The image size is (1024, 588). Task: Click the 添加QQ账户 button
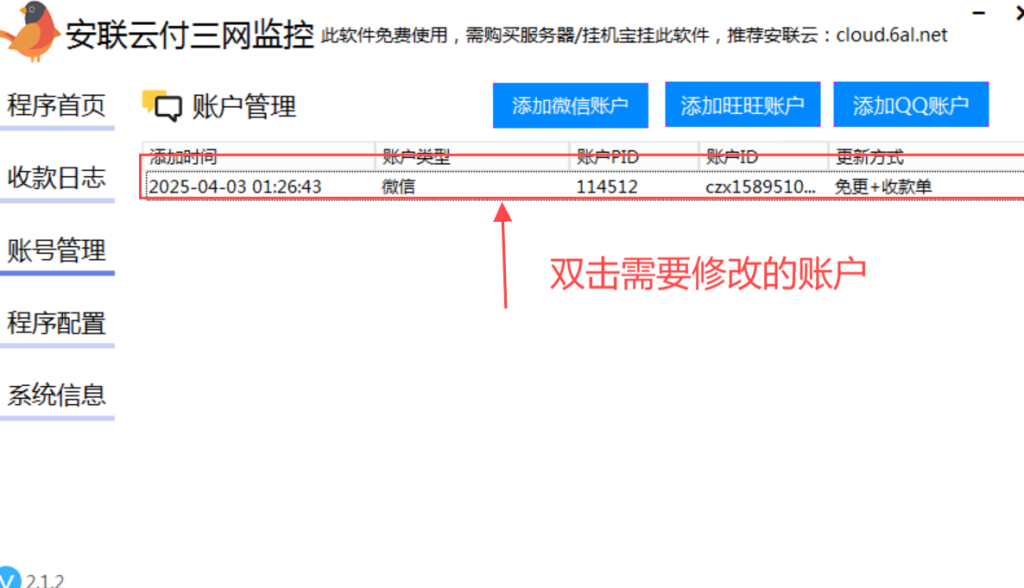coord(911,105)
